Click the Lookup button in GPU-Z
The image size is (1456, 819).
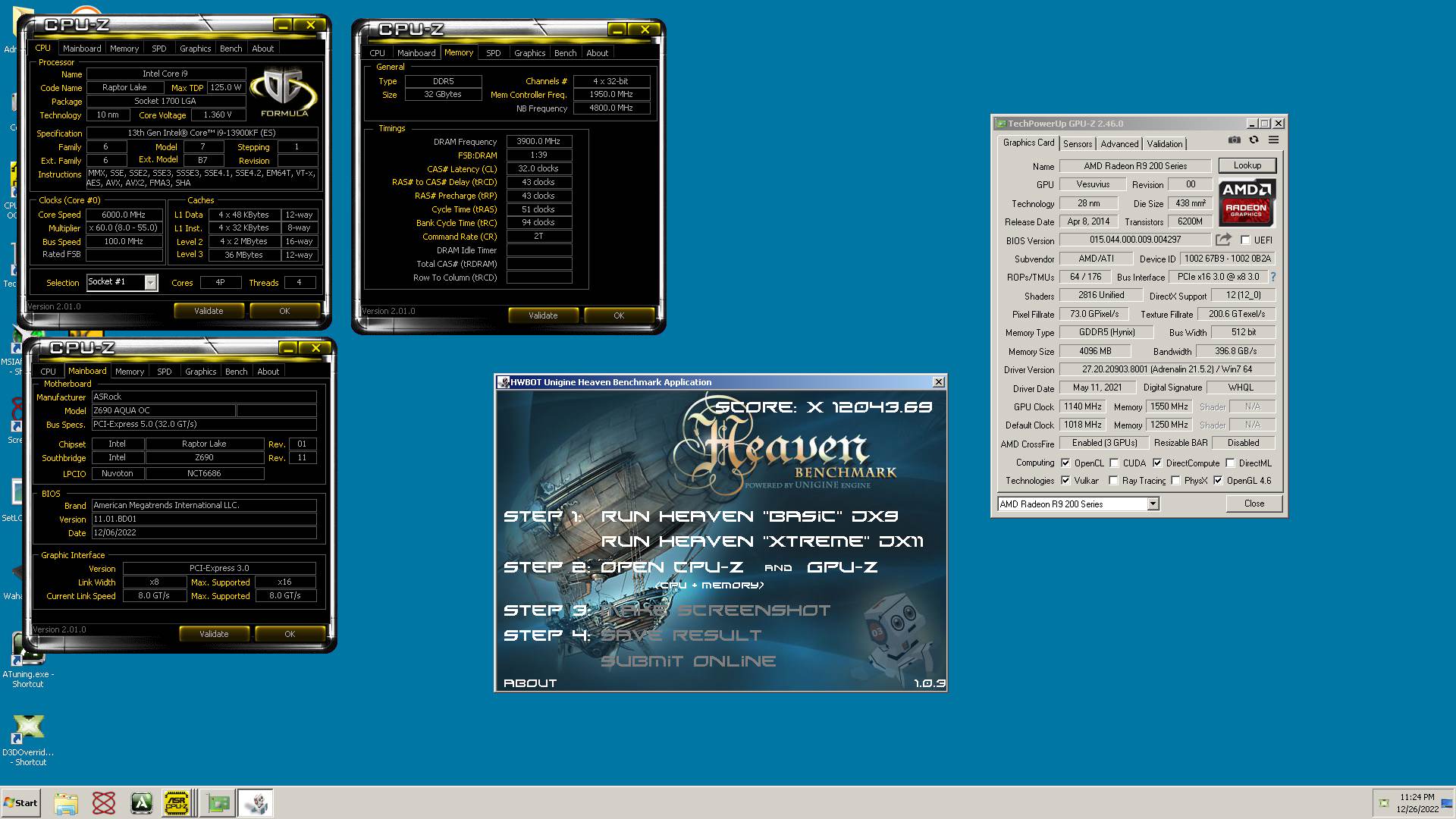pyautogui.click(x=1247, y=165)
